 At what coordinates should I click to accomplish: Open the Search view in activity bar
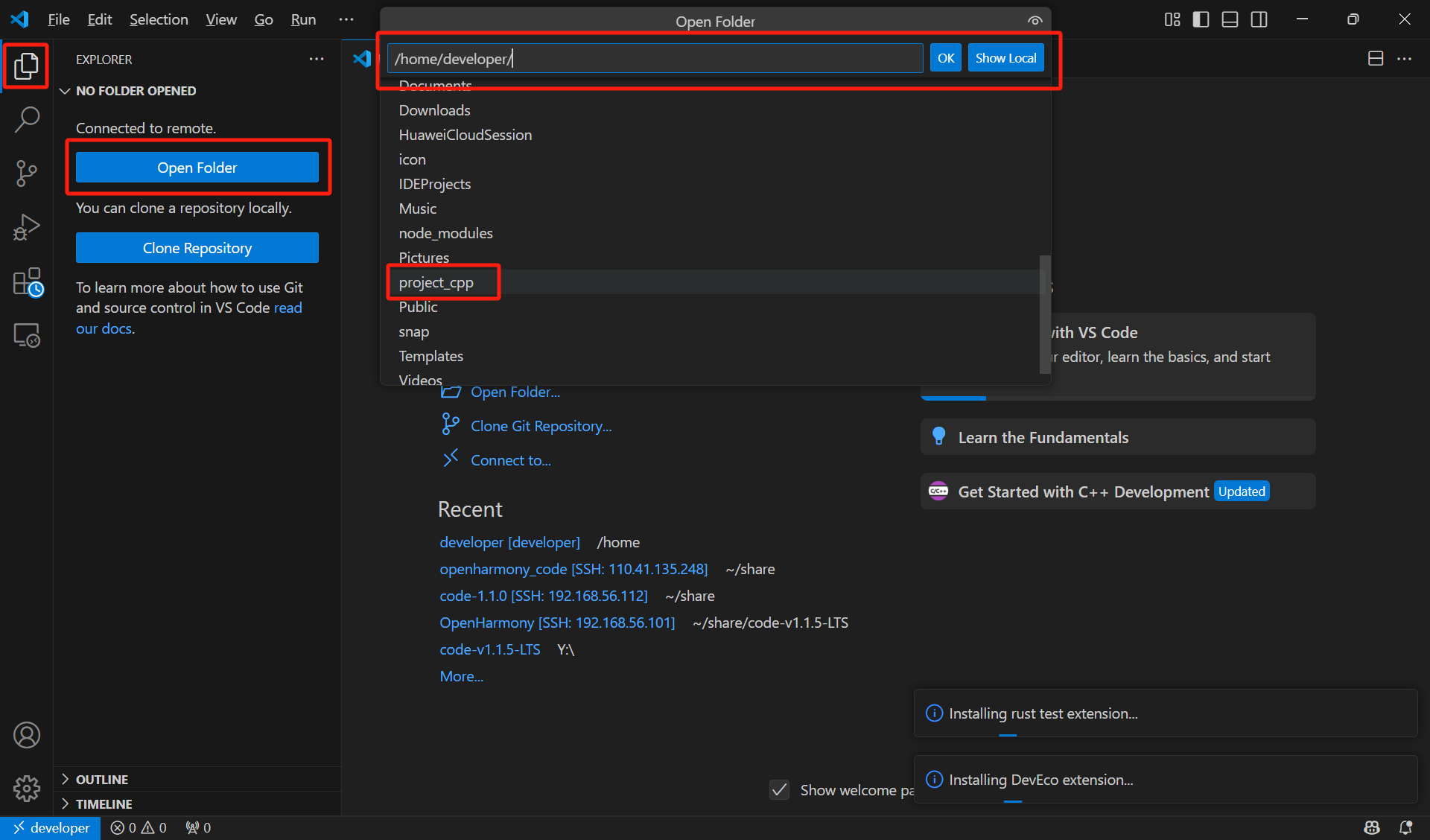(27, 119)
